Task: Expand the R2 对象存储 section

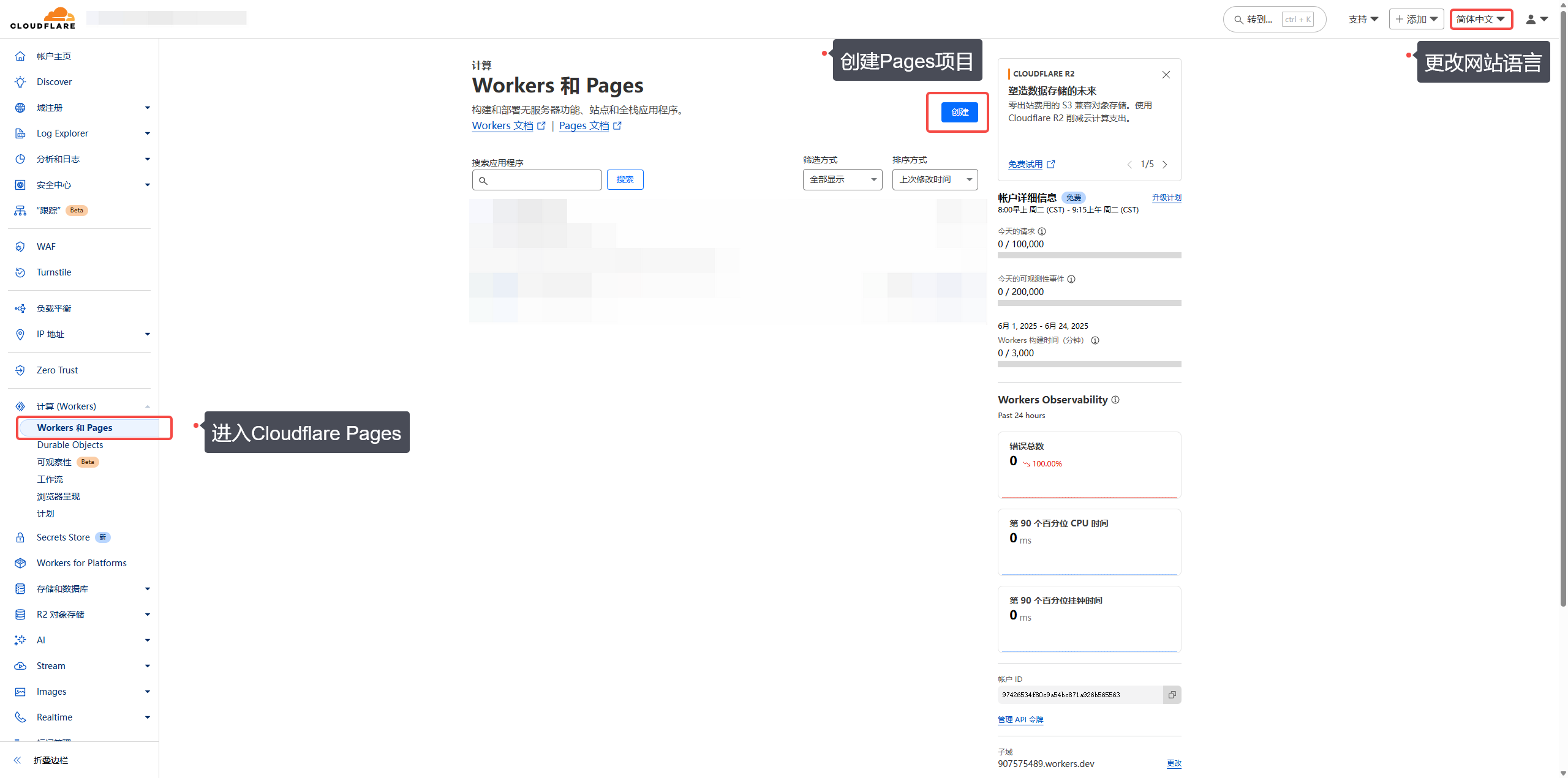Action: pyautogui.click(x=147, y=614)
